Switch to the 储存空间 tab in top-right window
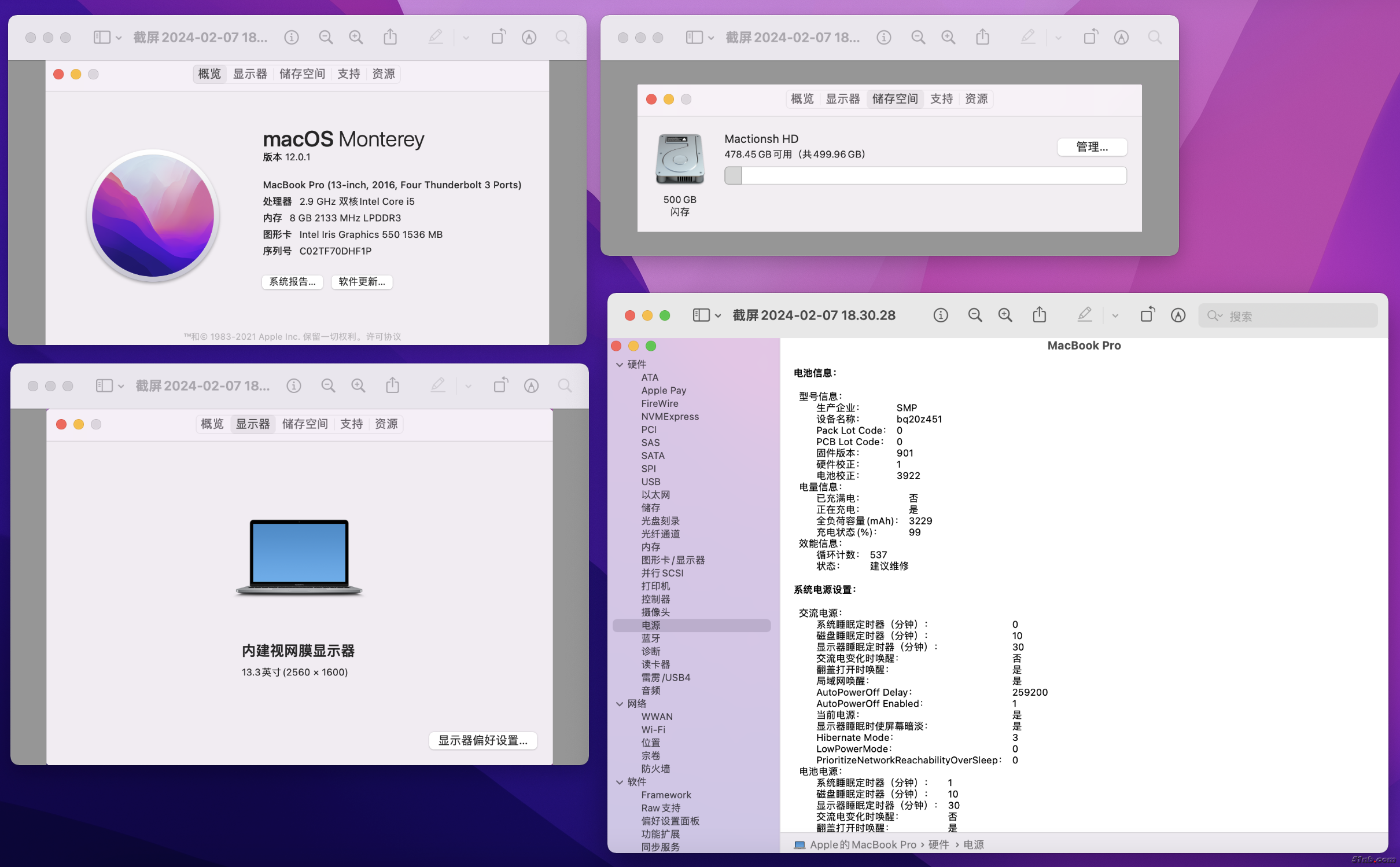1400x867 pixels. point(895,98)
